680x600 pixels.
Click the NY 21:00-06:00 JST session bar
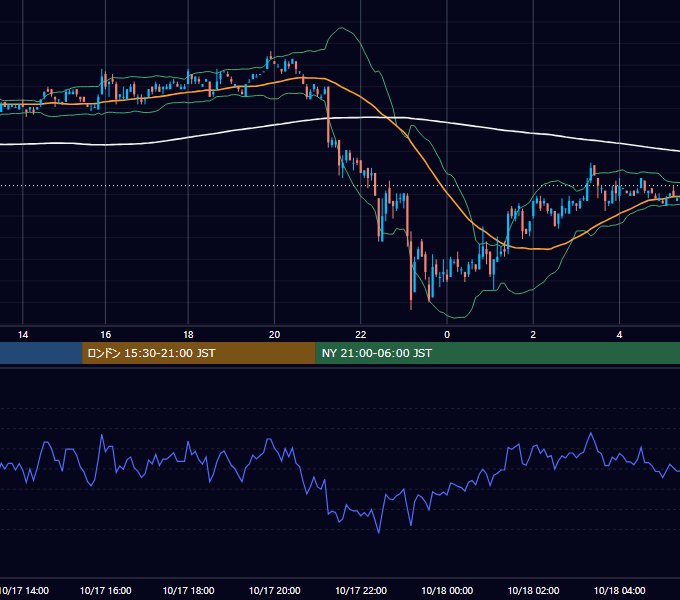point(497,353)
